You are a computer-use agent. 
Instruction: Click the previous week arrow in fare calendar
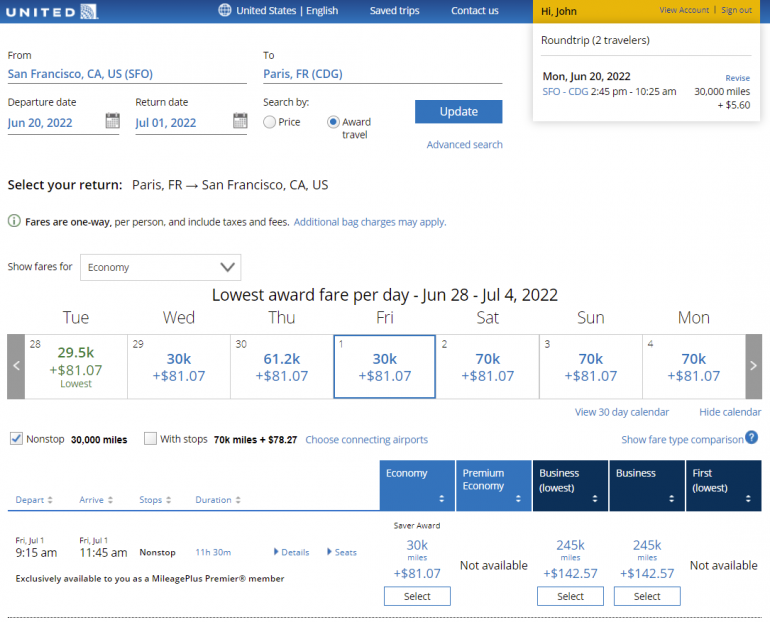click(16, 366)
